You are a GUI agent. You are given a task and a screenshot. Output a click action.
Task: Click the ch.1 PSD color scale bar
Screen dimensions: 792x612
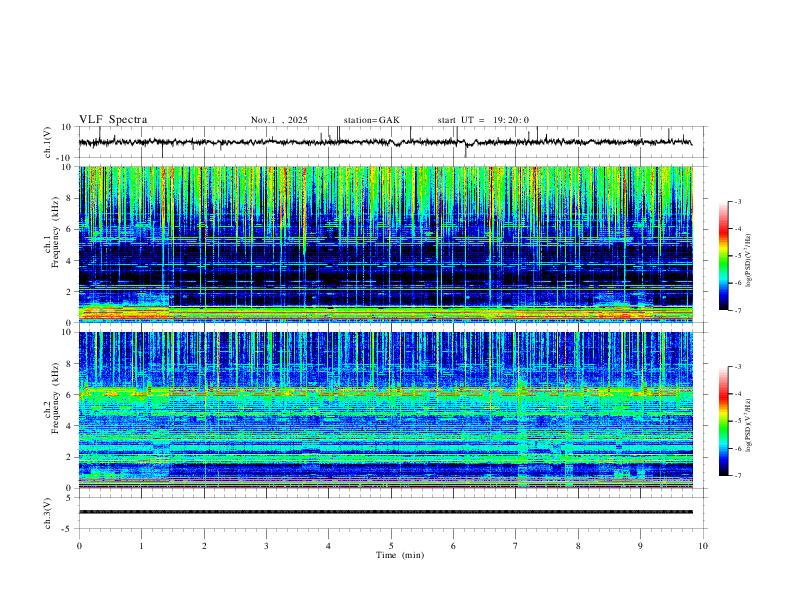coord(723,256)
